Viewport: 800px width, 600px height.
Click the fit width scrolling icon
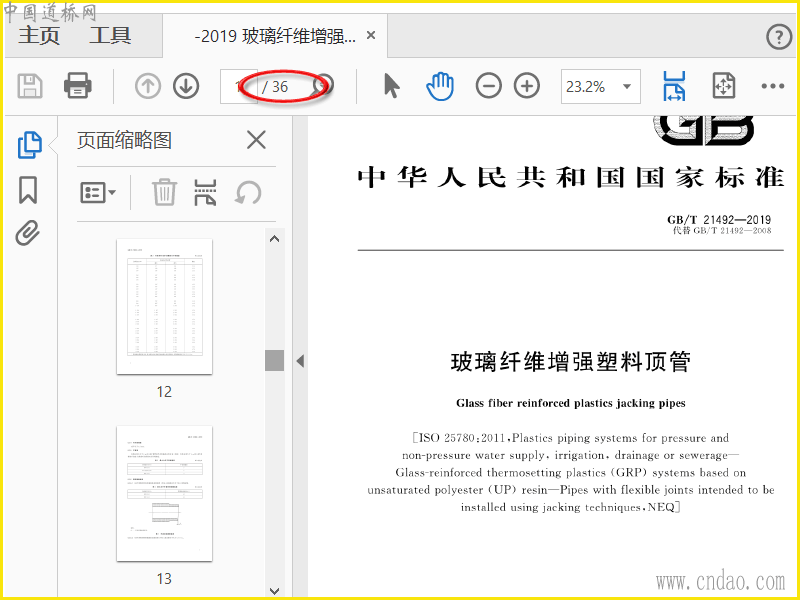(674, 86)
